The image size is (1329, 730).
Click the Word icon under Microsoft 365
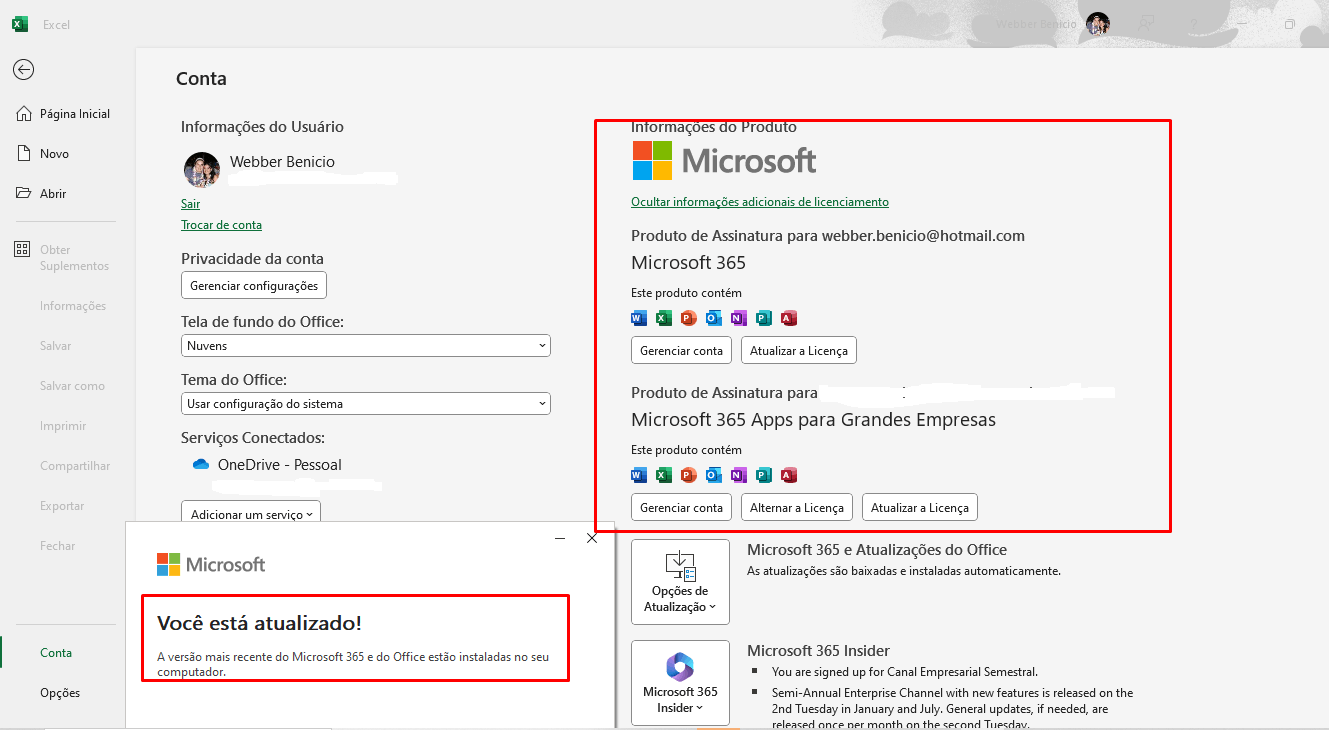639,319
